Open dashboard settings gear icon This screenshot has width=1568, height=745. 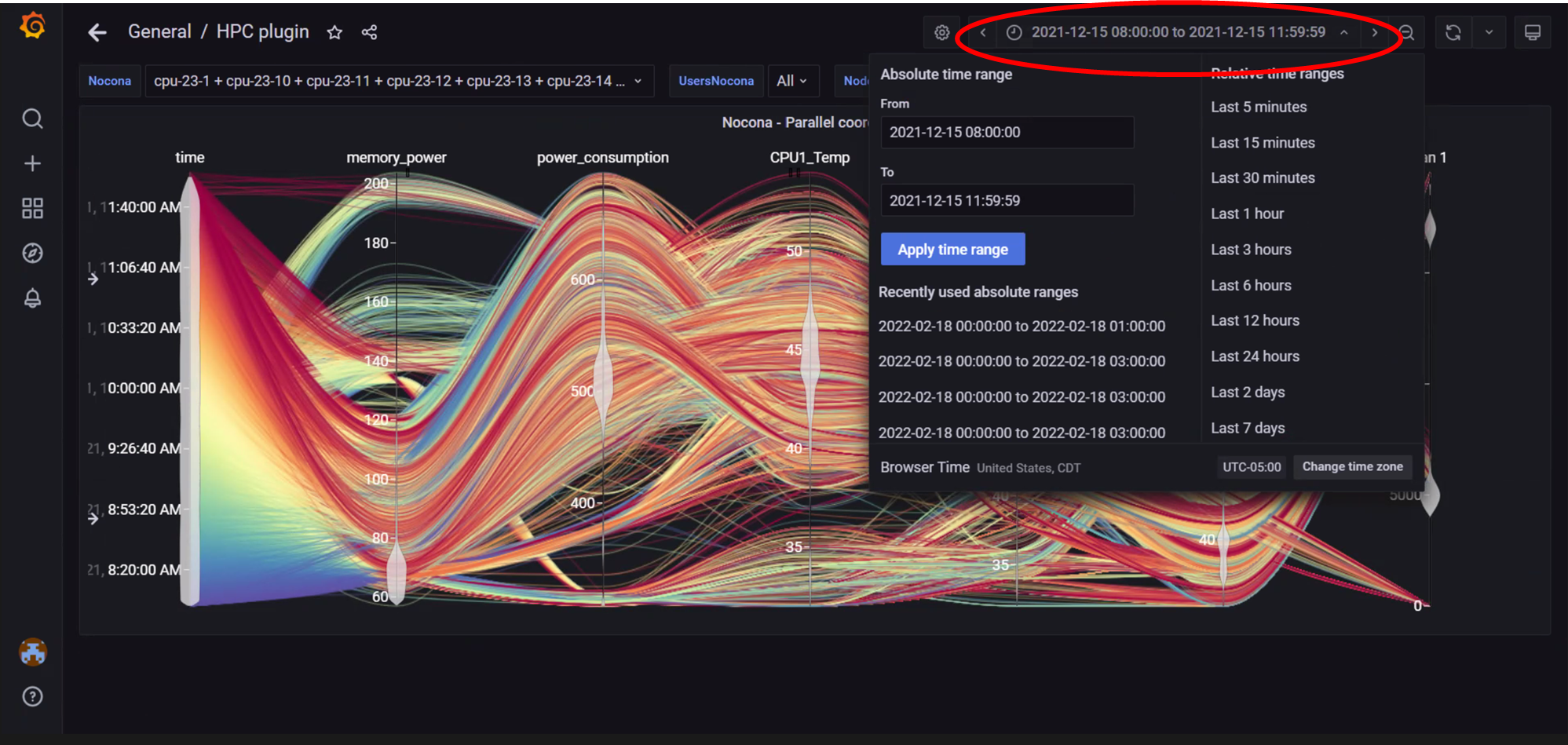tap(941, 32)
